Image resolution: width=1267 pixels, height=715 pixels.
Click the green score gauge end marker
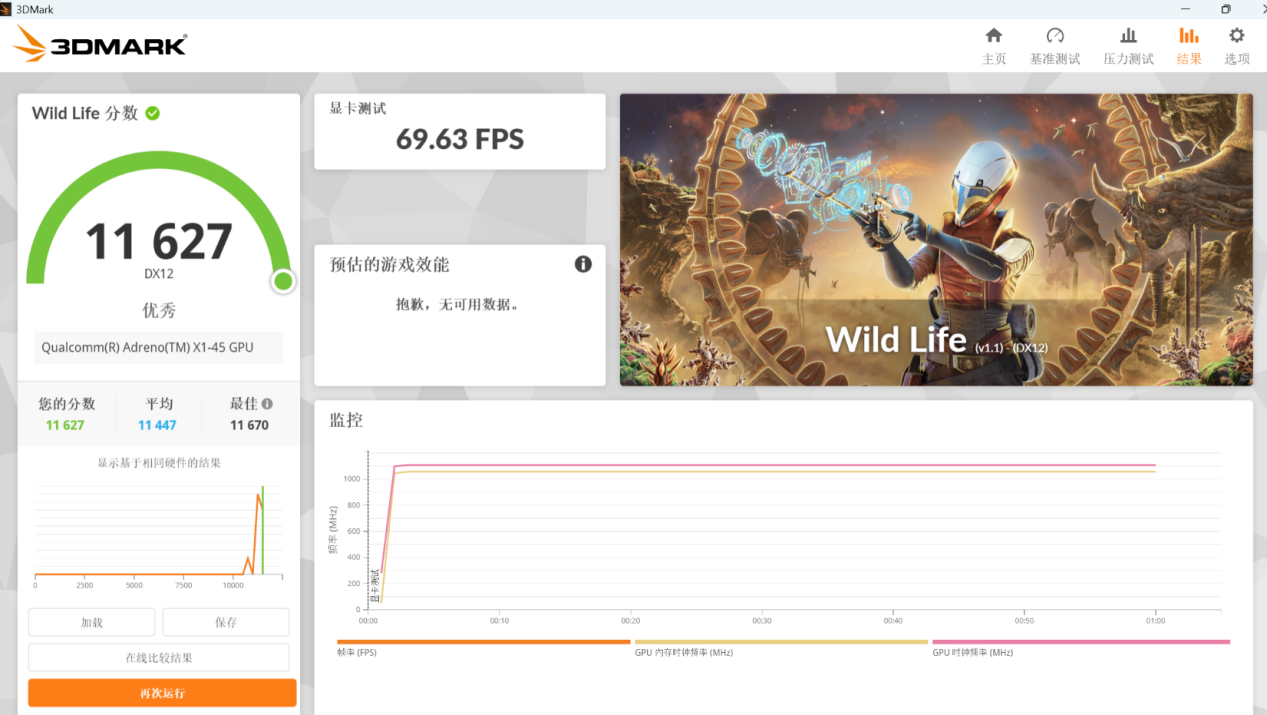click(x=283, y=281)
